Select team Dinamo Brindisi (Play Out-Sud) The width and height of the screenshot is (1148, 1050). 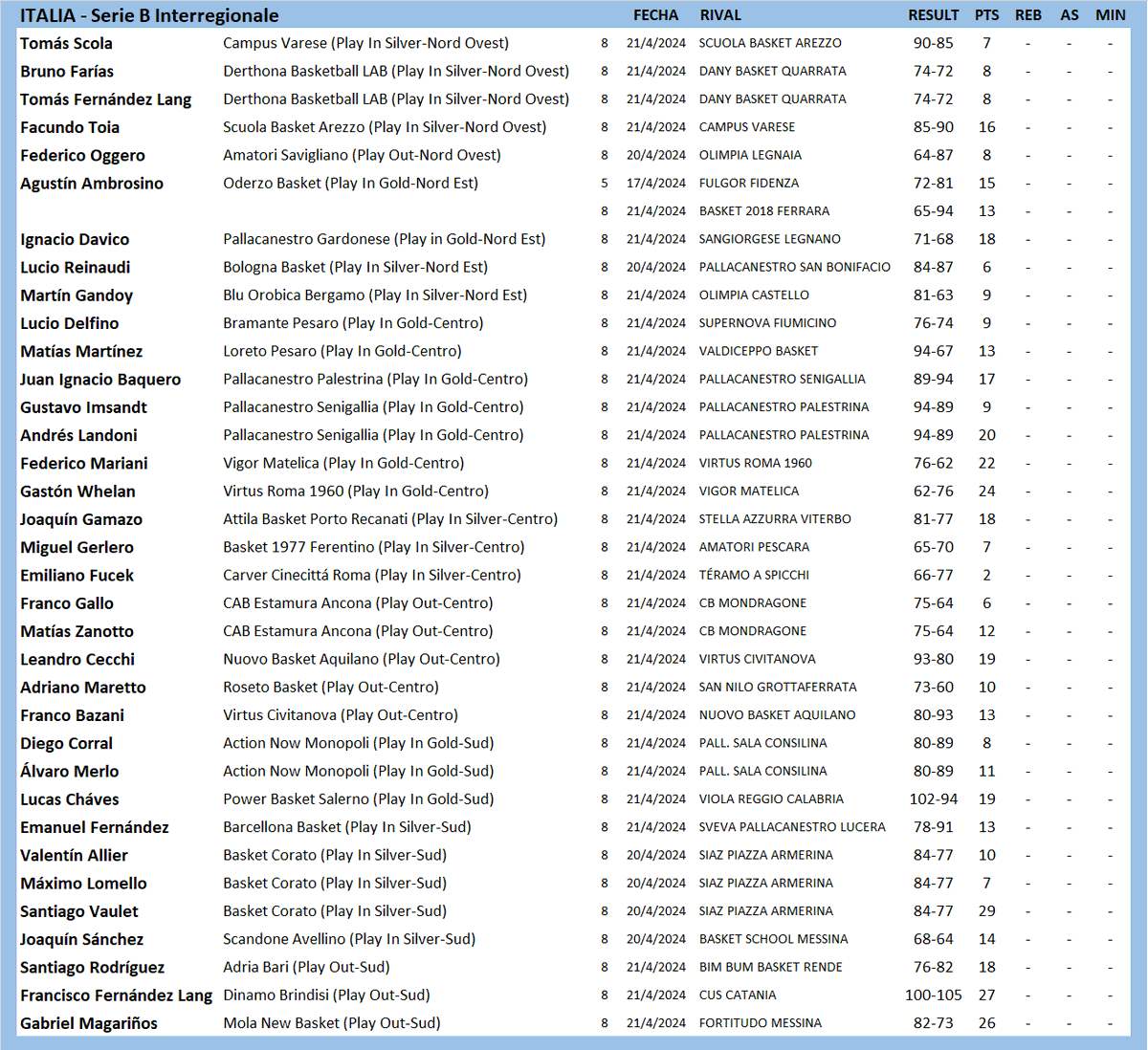pyautogui.click(x=326, y=995)
